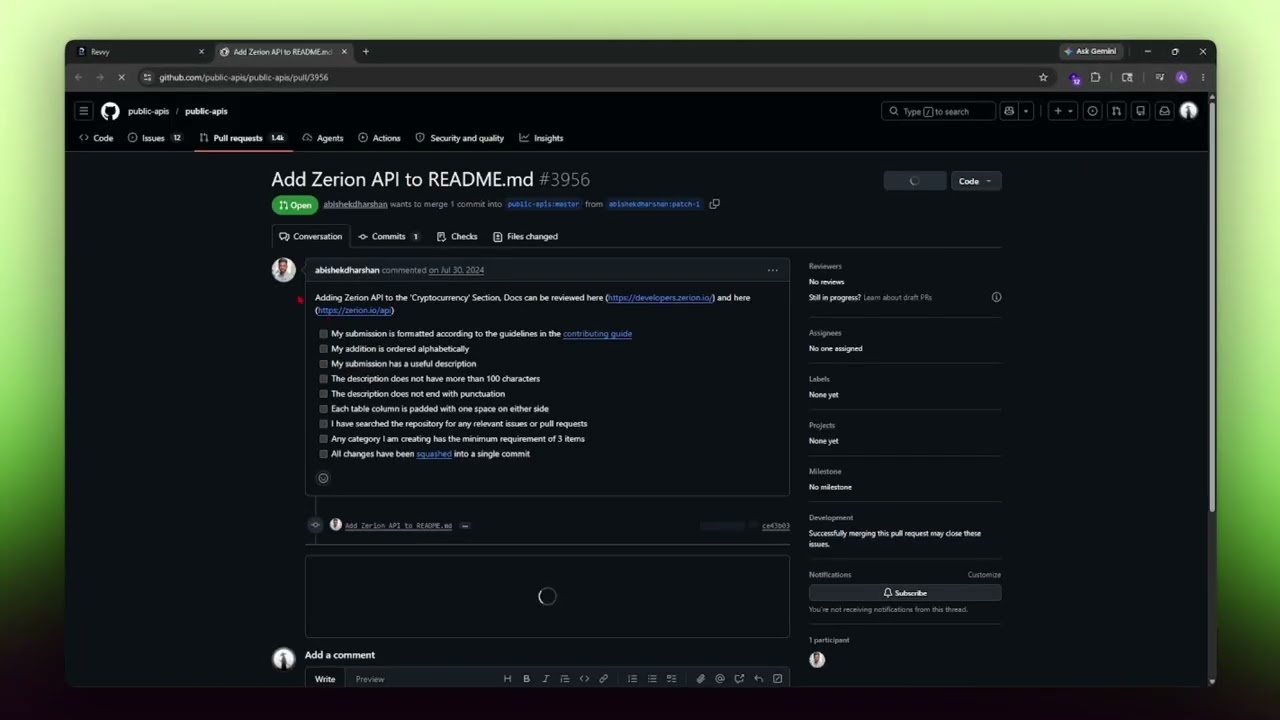The width and height of the screenshot is (1280, 720).
Task: Insert code formatting in comment editor
Action: pyautogui.click(x=584, y=679)
